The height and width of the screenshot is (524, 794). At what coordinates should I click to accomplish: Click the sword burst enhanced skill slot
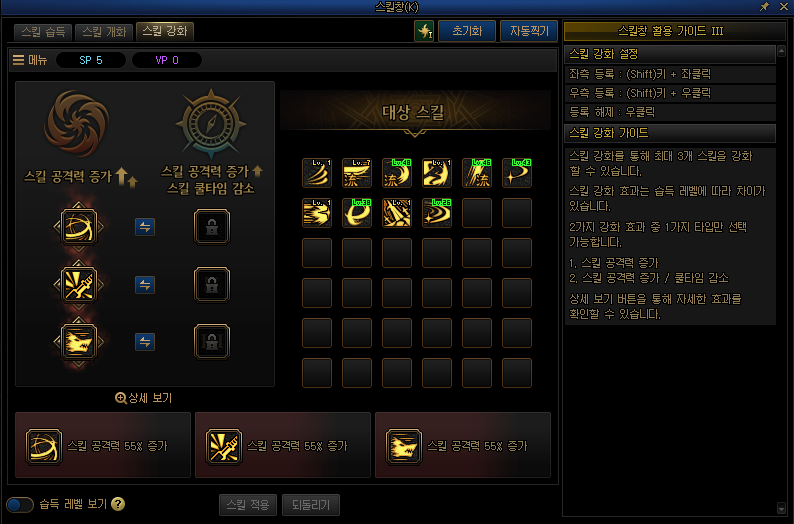(x=78, y=285)
